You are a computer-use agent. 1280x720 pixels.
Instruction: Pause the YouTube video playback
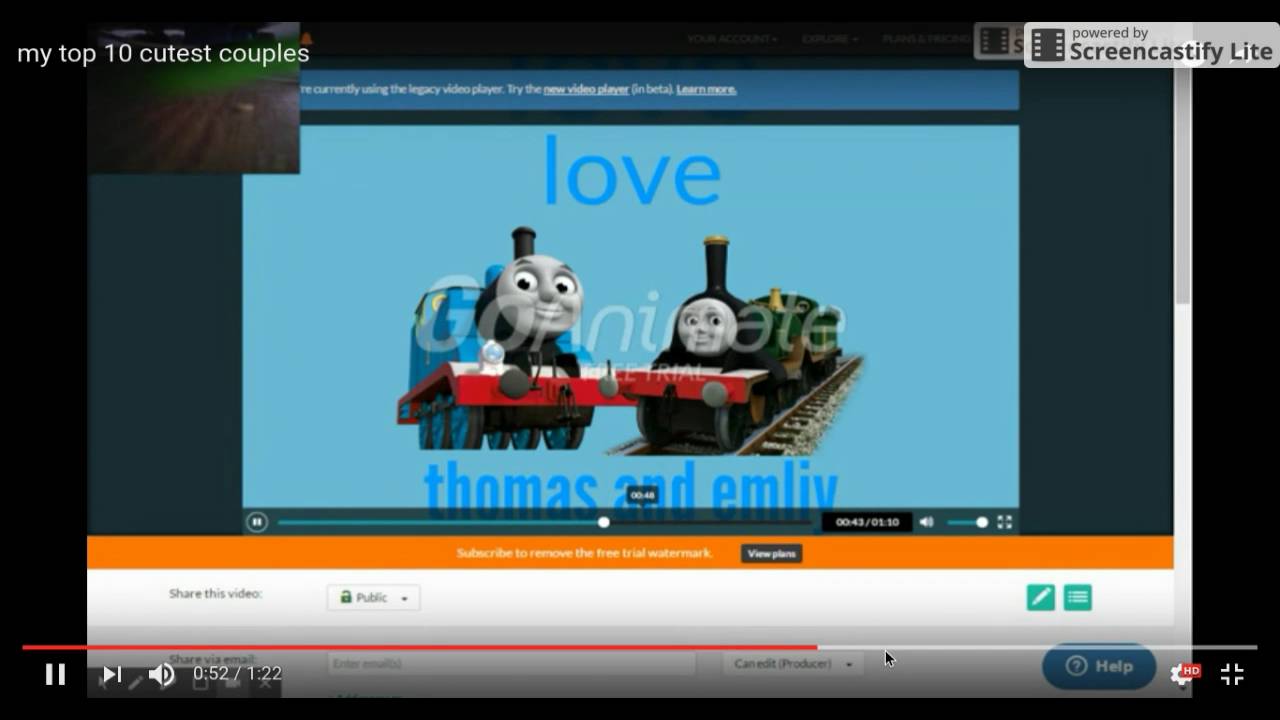[x=55, y=674]
